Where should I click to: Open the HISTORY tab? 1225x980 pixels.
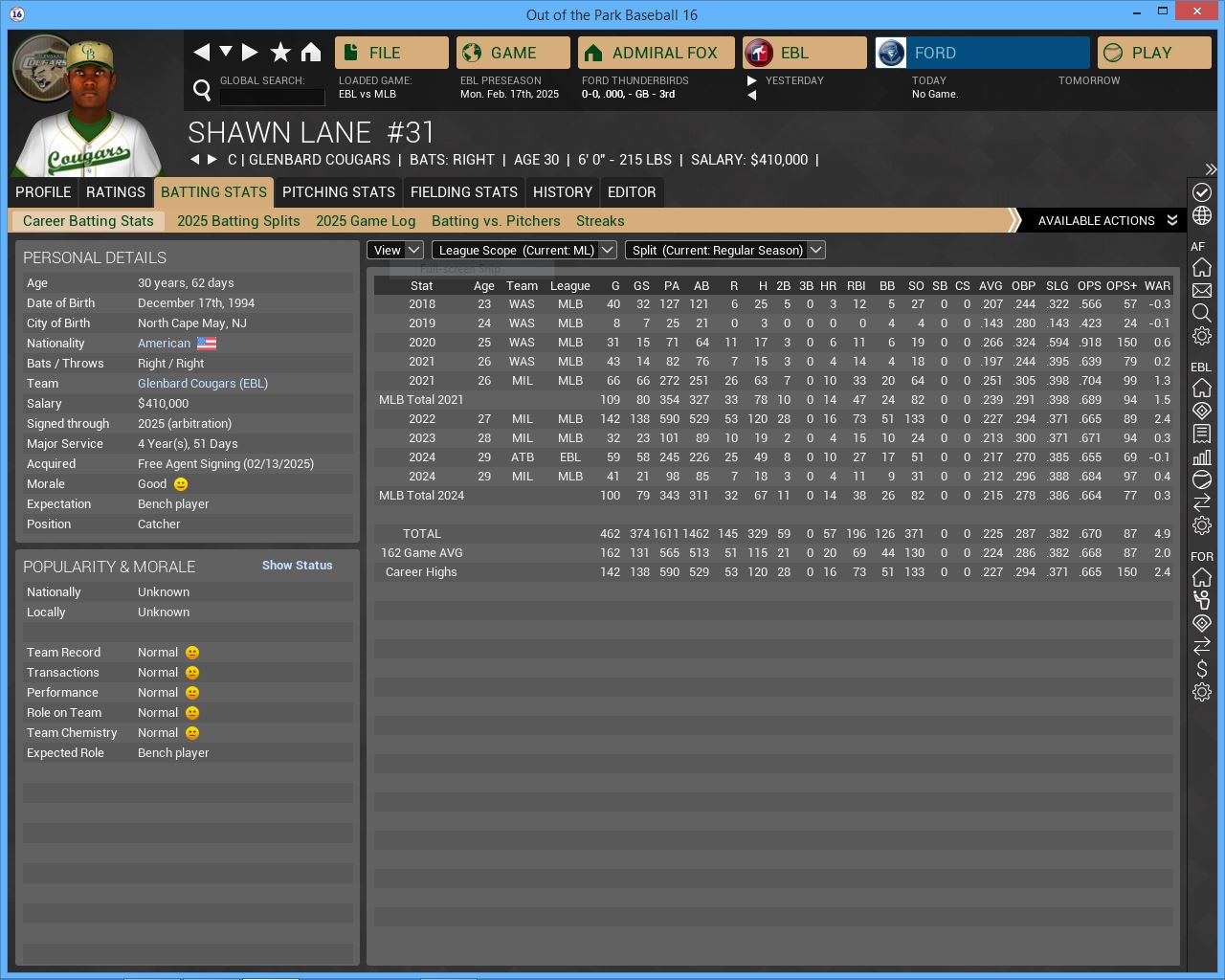[563, 192]
